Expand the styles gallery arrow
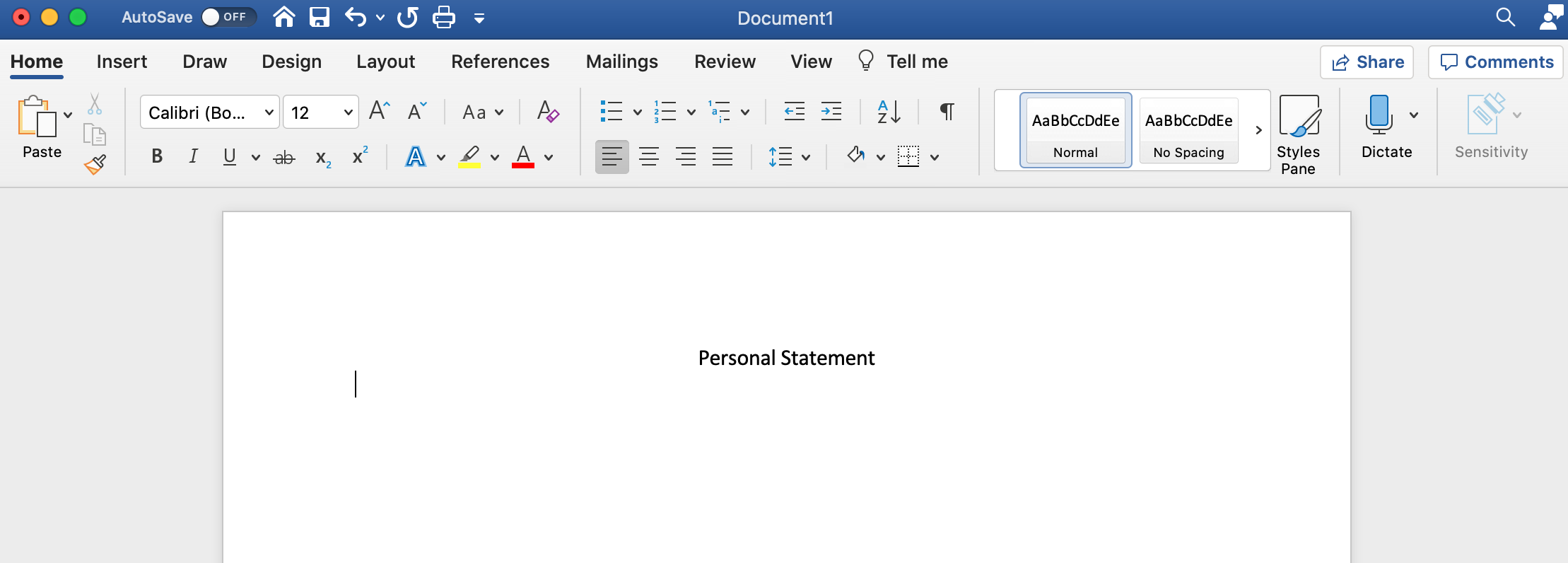 1258,130
